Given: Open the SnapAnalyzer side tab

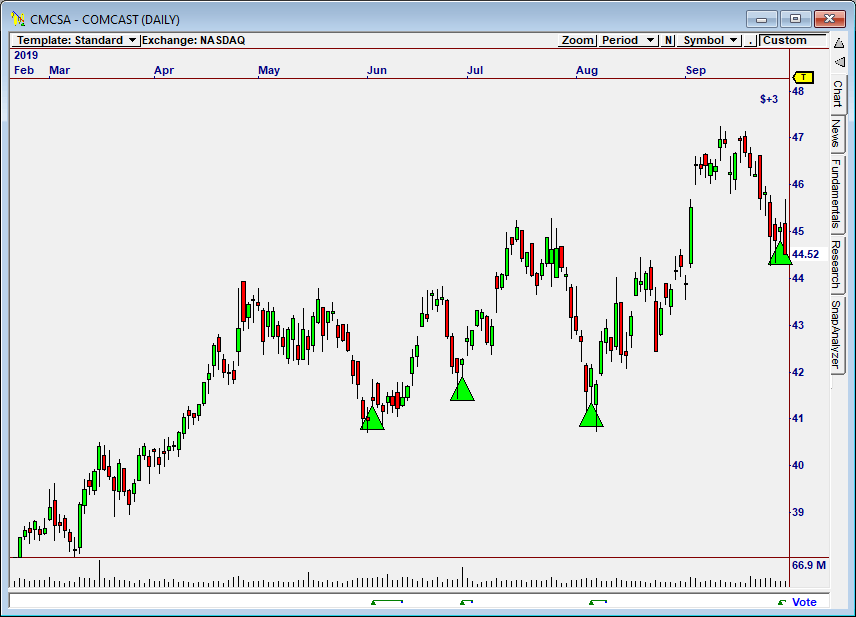Looking at the screenshot, I should pos(837,334).
